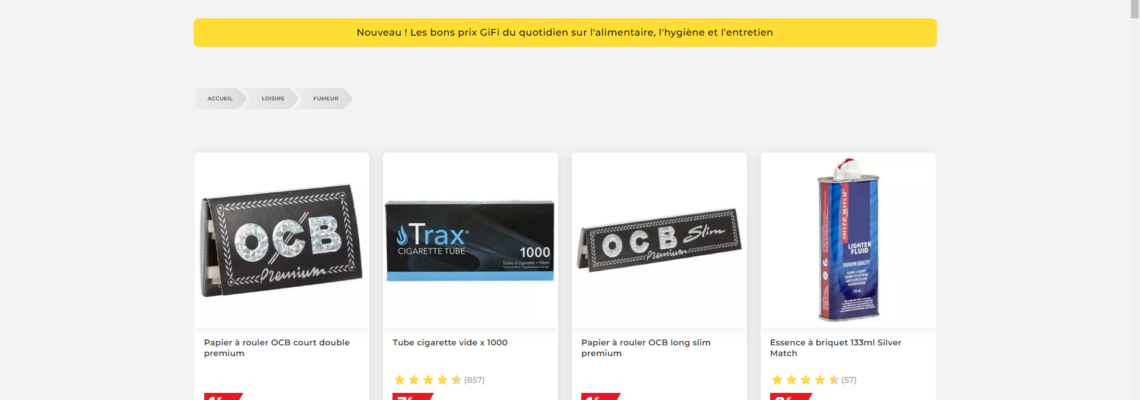Open the OCB court double premium image
This screenshot has height=400, width=1140.
282,240
